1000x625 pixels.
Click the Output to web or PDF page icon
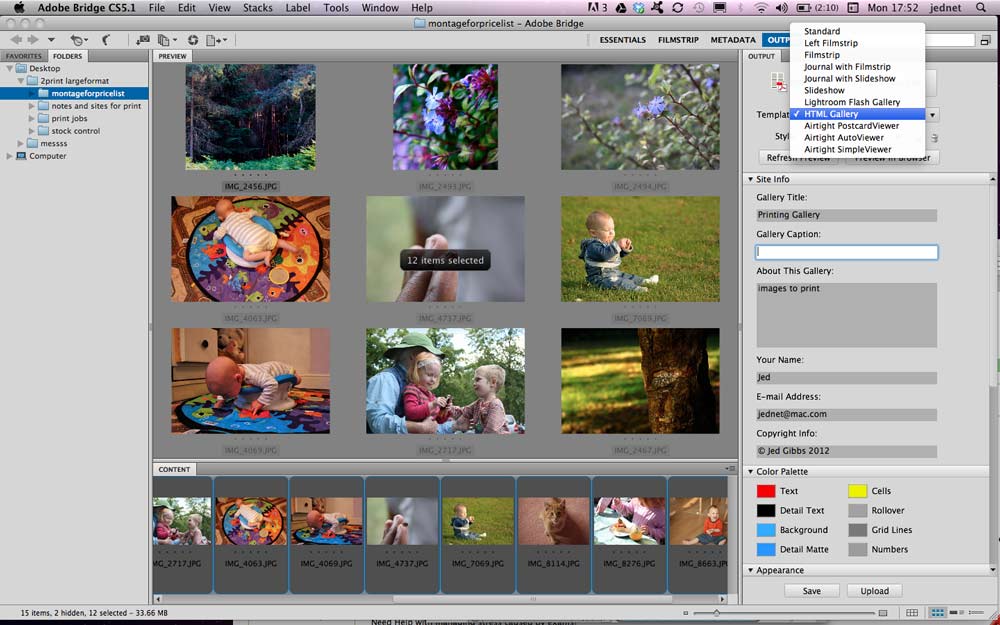click(216, 40)
